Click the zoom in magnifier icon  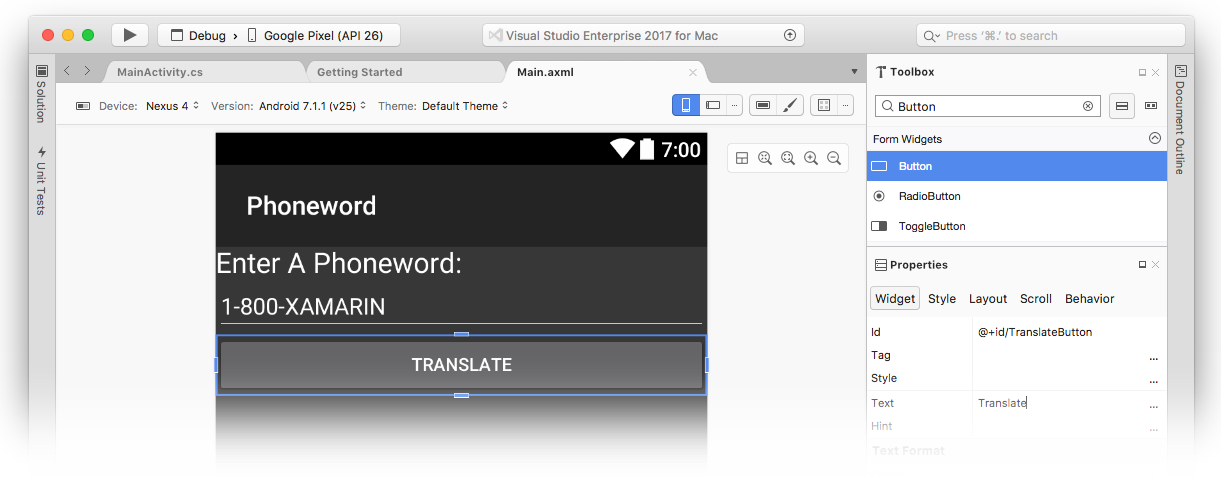pos(811,158)
